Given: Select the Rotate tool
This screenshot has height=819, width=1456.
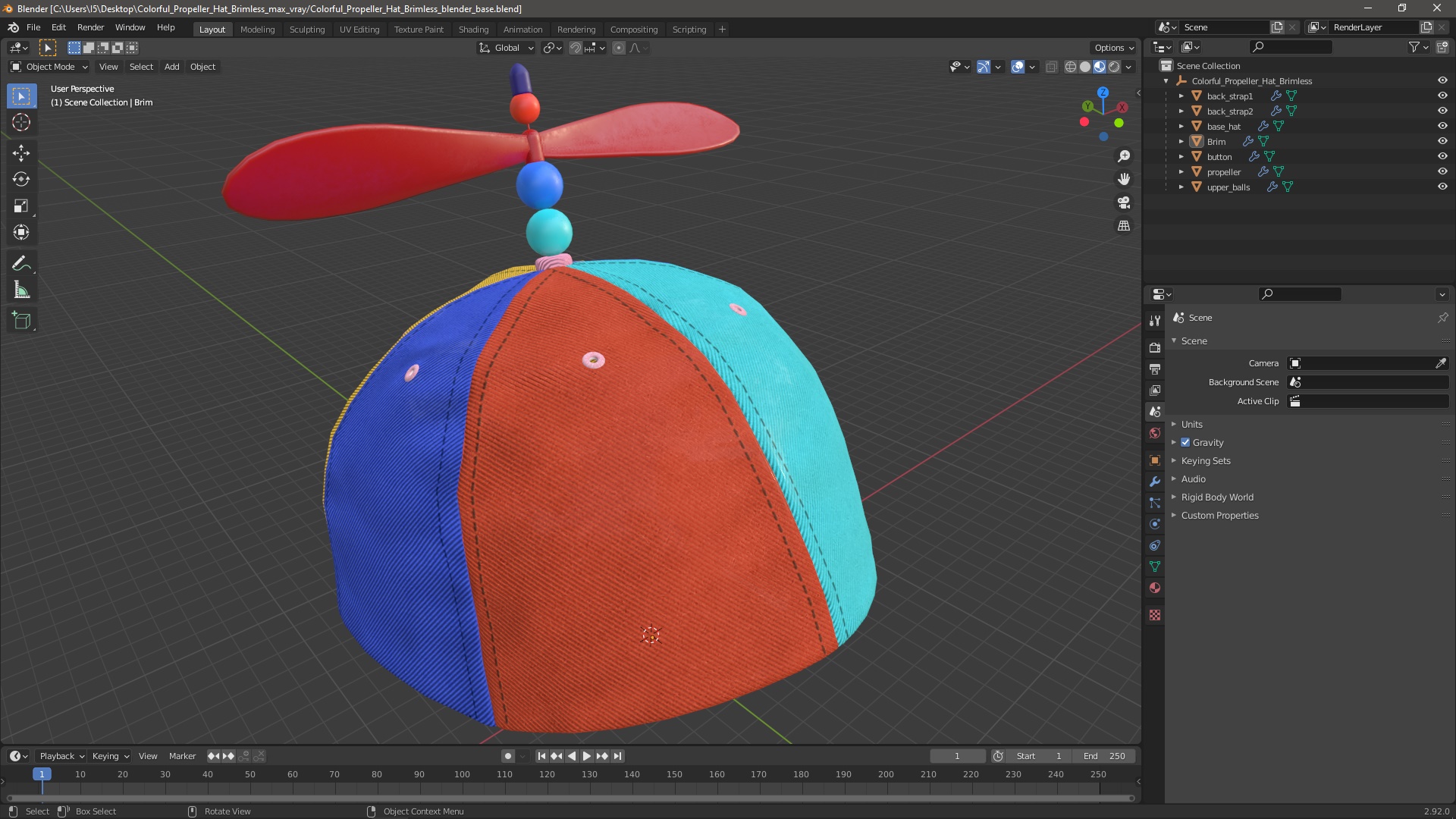Looking at the screenshot, I should coord(20,179).
